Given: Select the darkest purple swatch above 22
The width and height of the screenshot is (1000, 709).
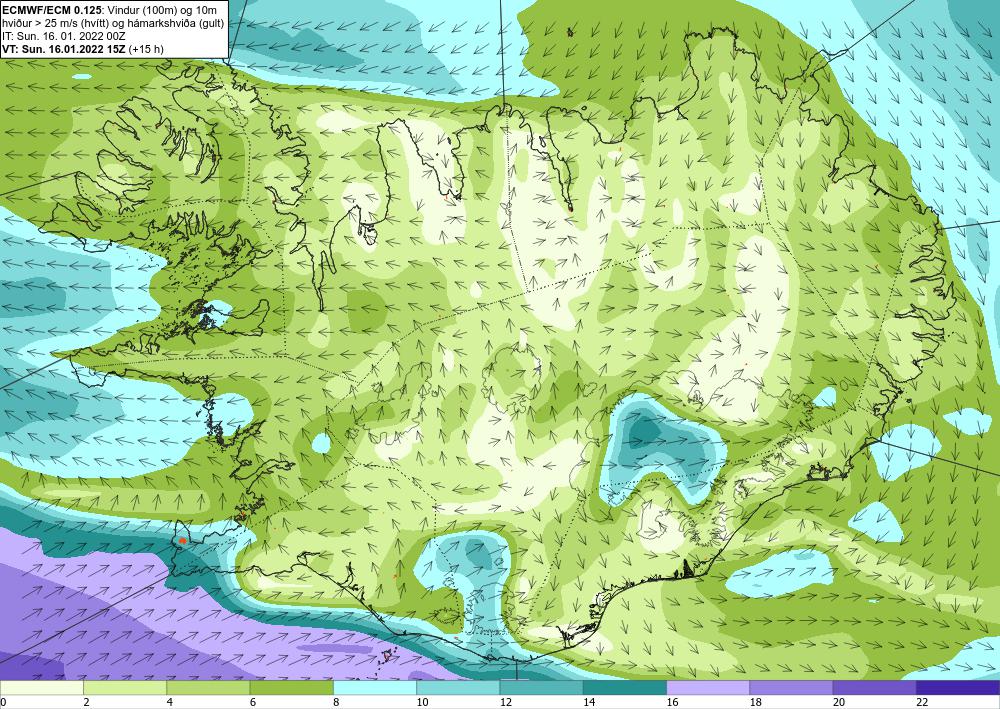Looking at the screenshot, I should pos(958,688).
